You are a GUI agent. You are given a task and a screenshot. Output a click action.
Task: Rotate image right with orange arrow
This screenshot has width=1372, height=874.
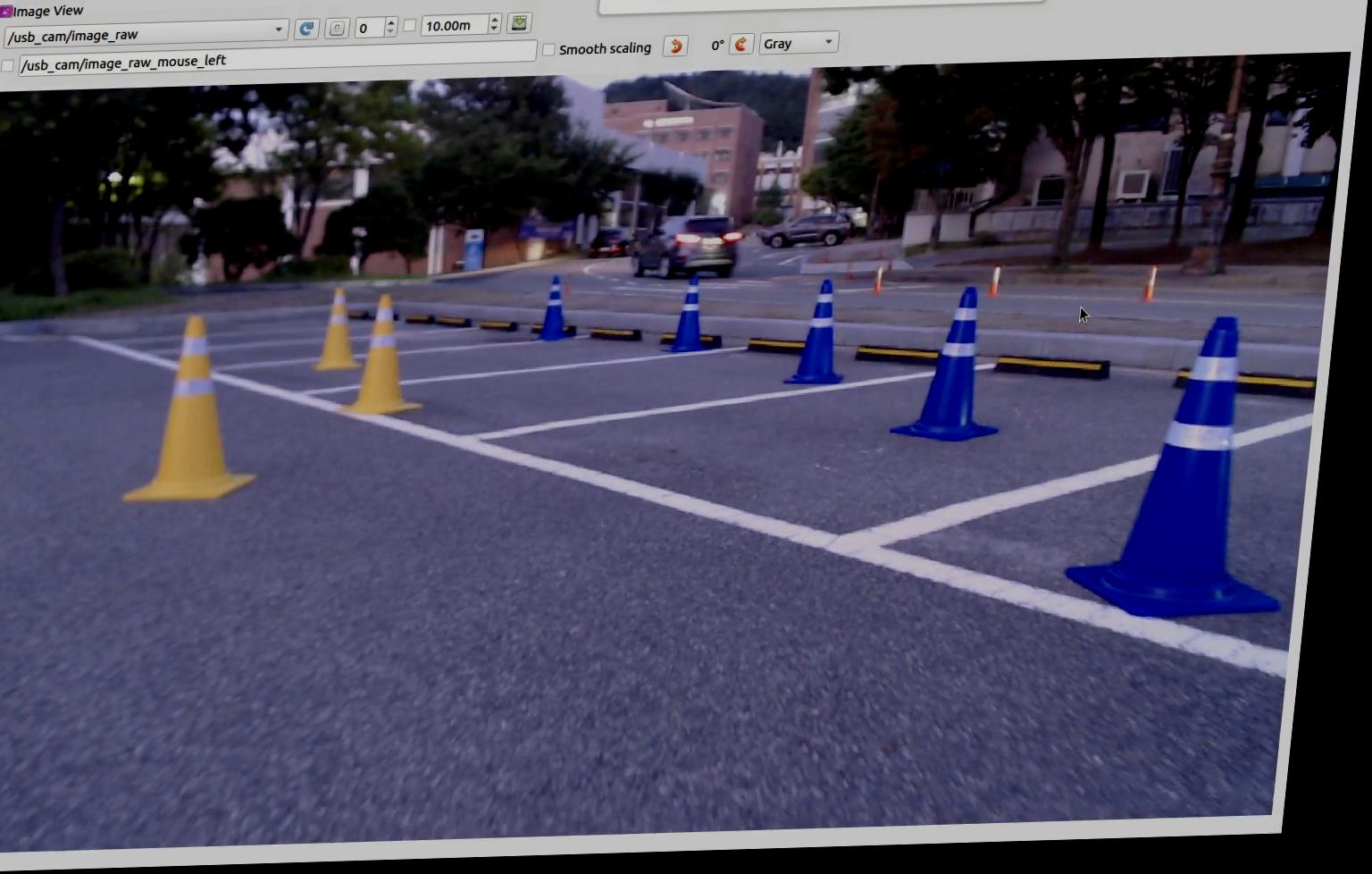pos(741,44)
